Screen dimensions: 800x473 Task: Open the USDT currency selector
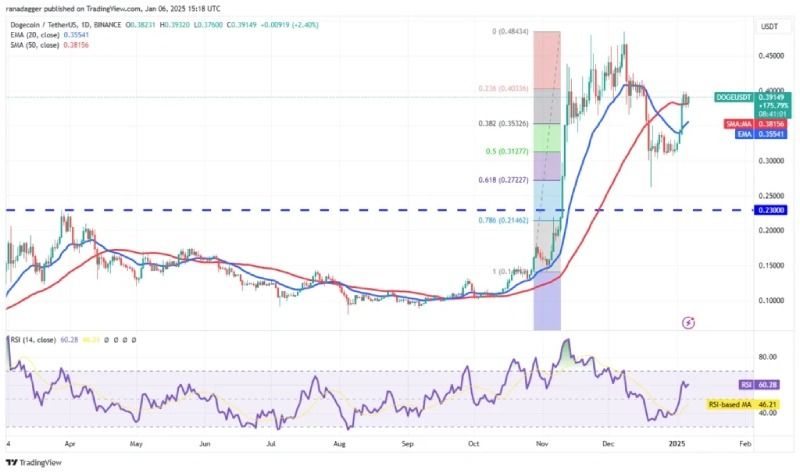click(769, 27)
